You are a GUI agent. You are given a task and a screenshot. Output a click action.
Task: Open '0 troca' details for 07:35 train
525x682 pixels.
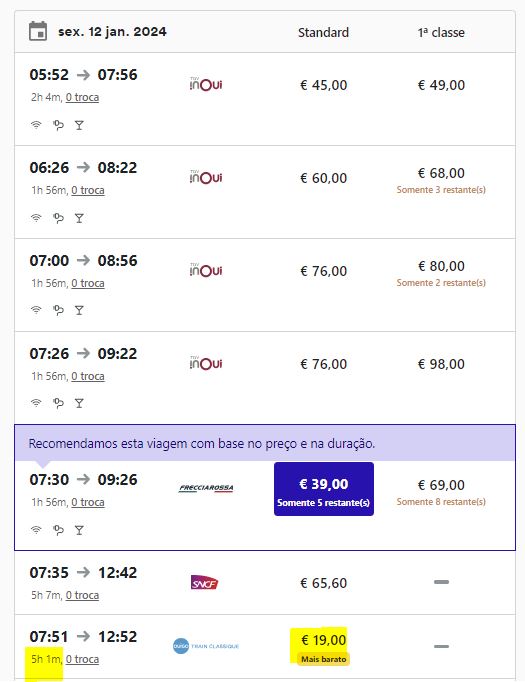pyautogui.click(x=82, y=595)
